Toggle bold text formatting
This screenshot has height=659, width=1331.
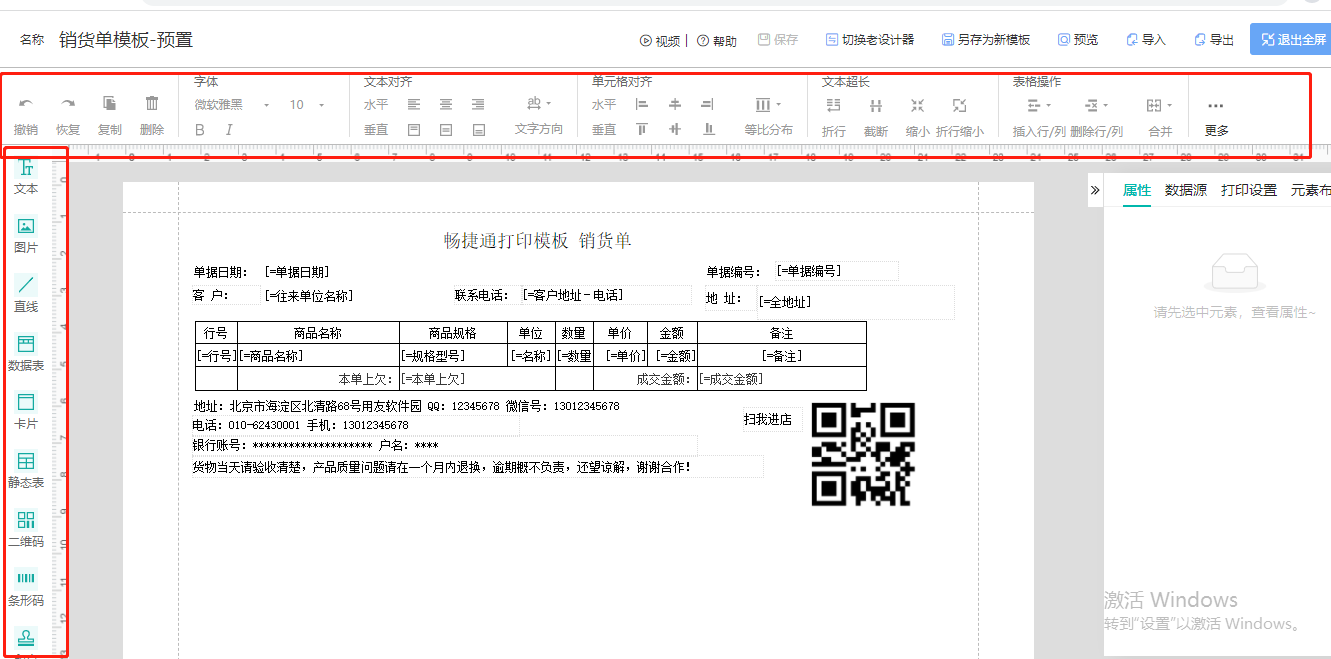199,128
